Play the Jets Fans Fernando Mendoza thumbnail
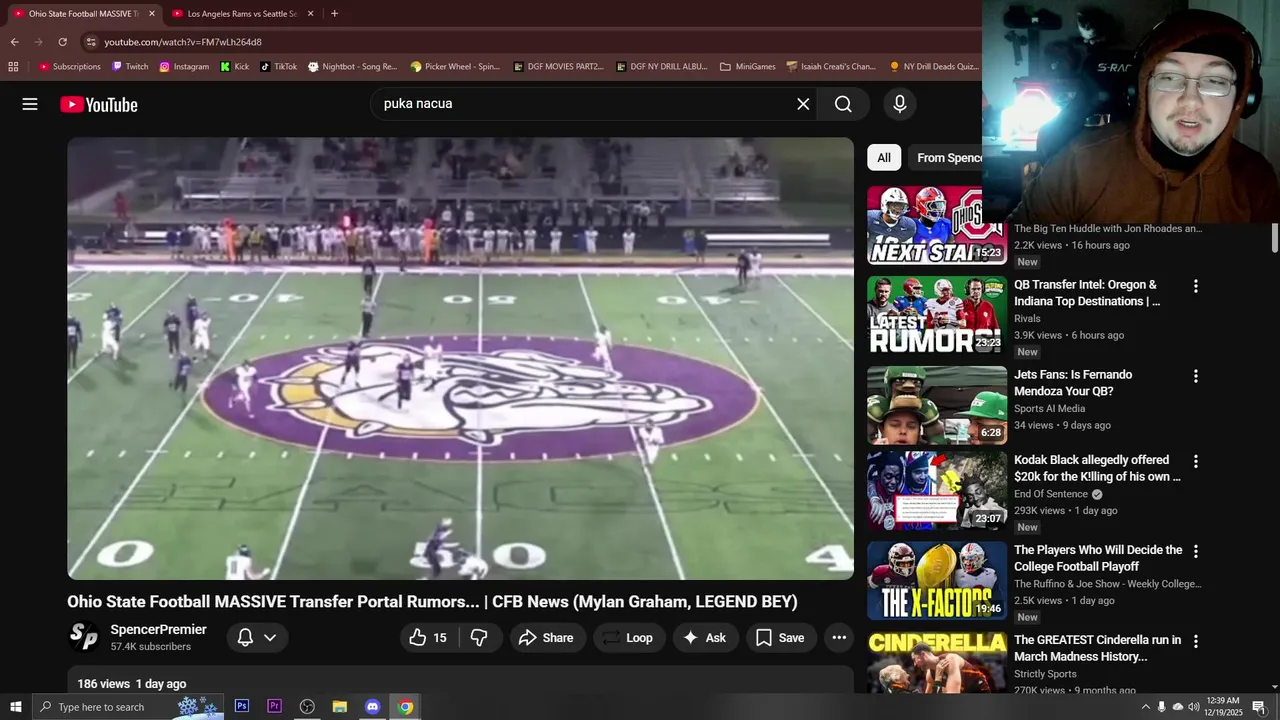 (x=937, y=405)
